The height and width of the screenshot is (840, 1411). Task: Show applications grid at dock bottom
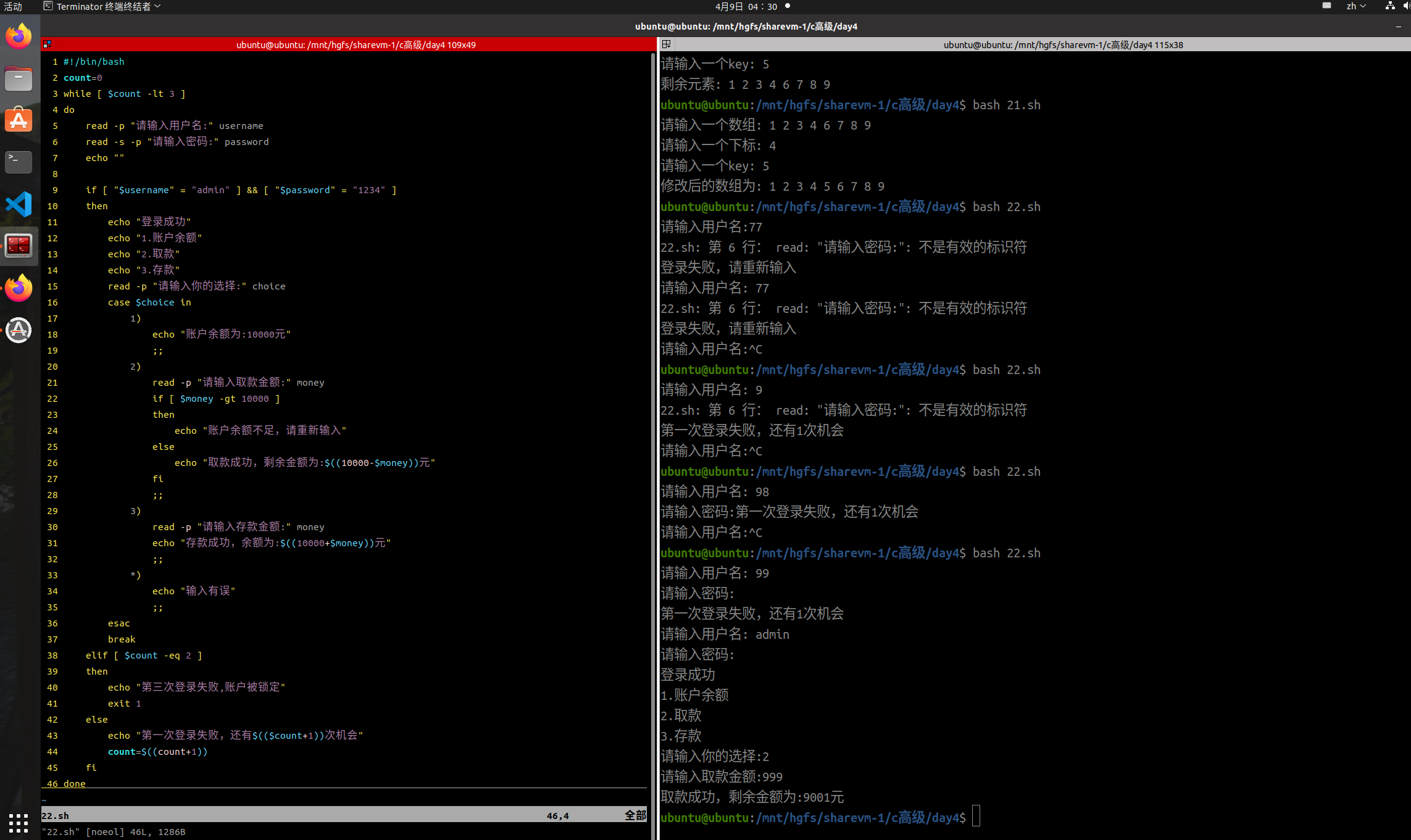pyautogui.click(x=19, y=822)
